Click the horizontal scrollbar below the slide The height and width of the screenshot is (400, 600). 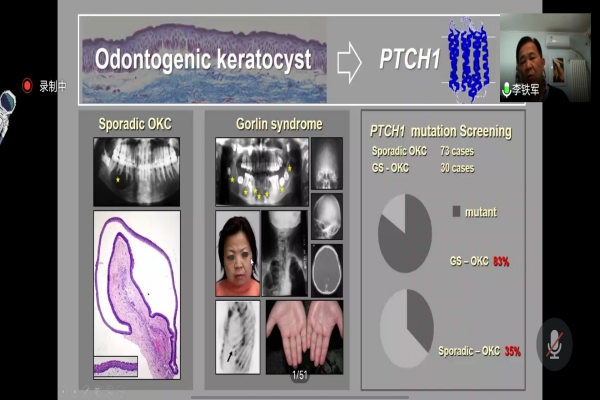click(x=300, y=397)
